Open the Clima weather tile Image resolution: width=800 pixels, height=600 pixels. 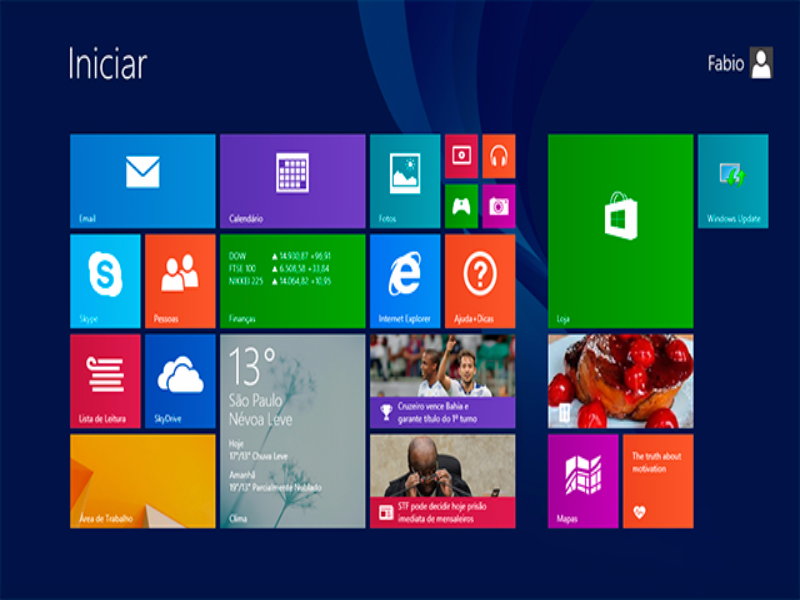tap(293, 431)
